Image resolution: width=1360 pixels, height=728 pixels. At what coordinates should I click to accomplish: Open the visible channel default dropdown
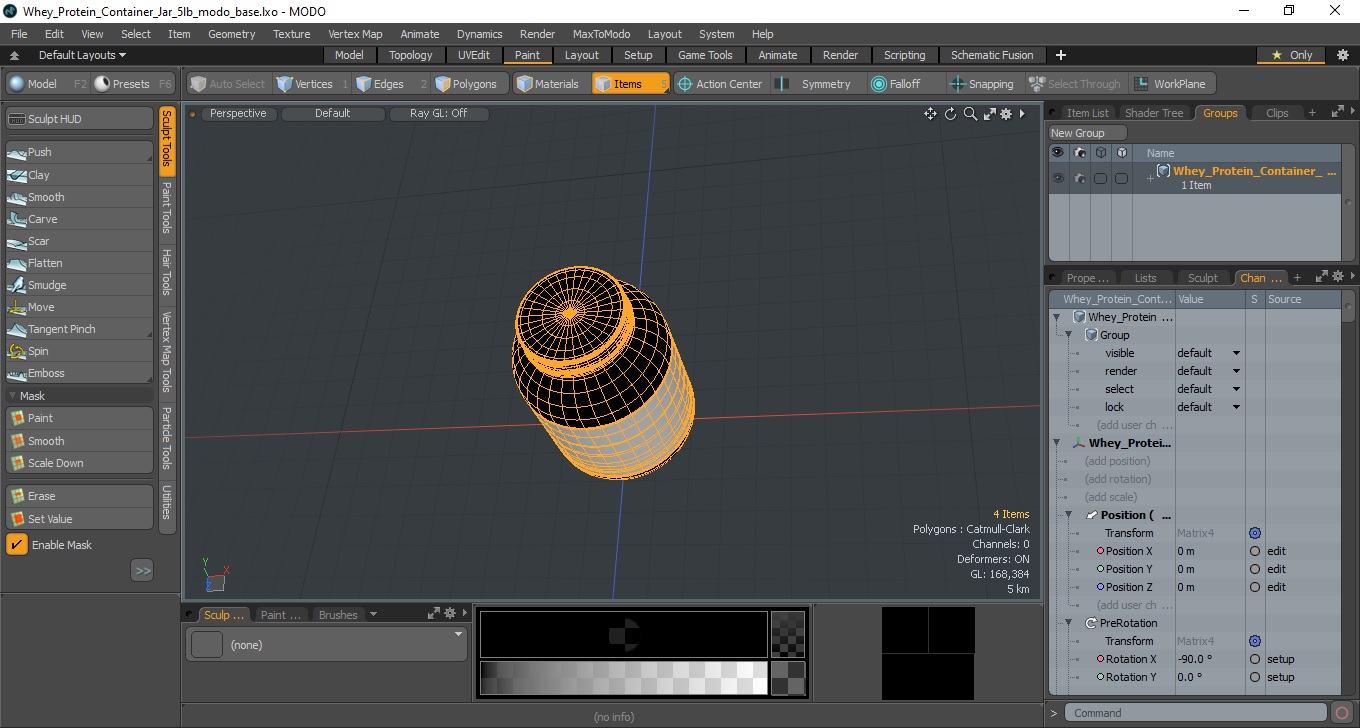(x=1208, y=353)
